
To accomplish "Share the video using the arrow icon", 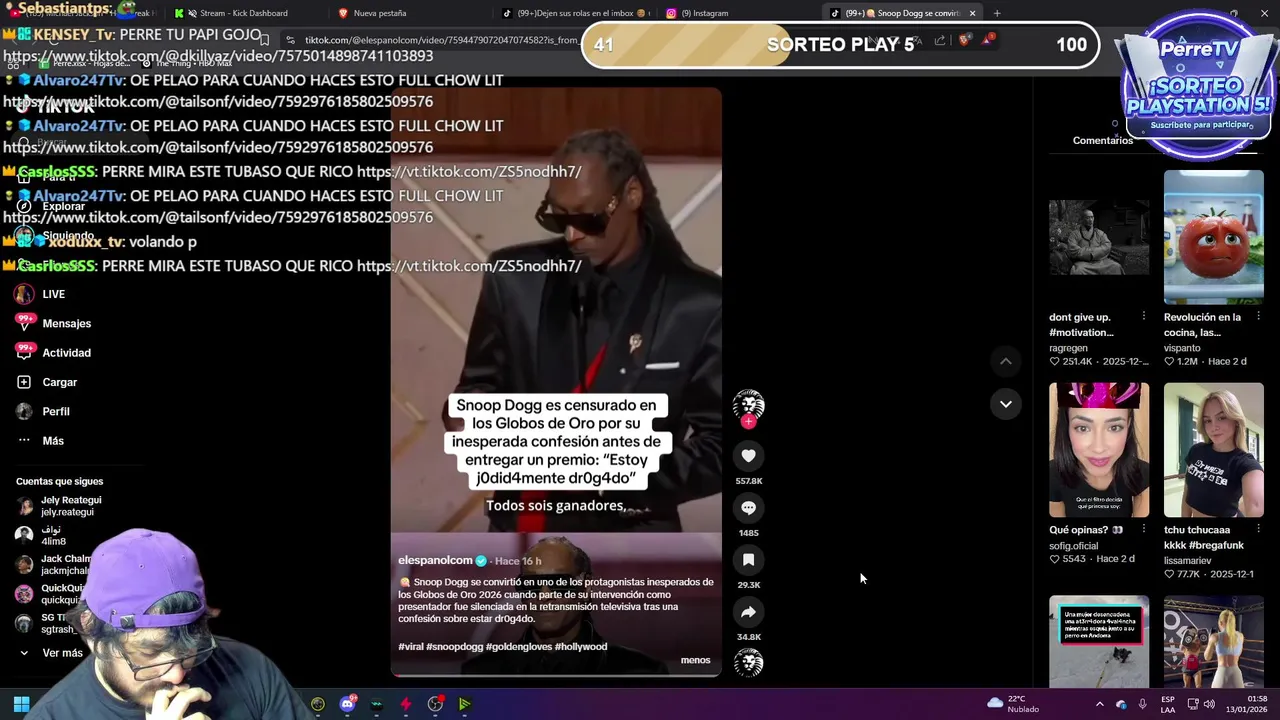I will 748,612.
